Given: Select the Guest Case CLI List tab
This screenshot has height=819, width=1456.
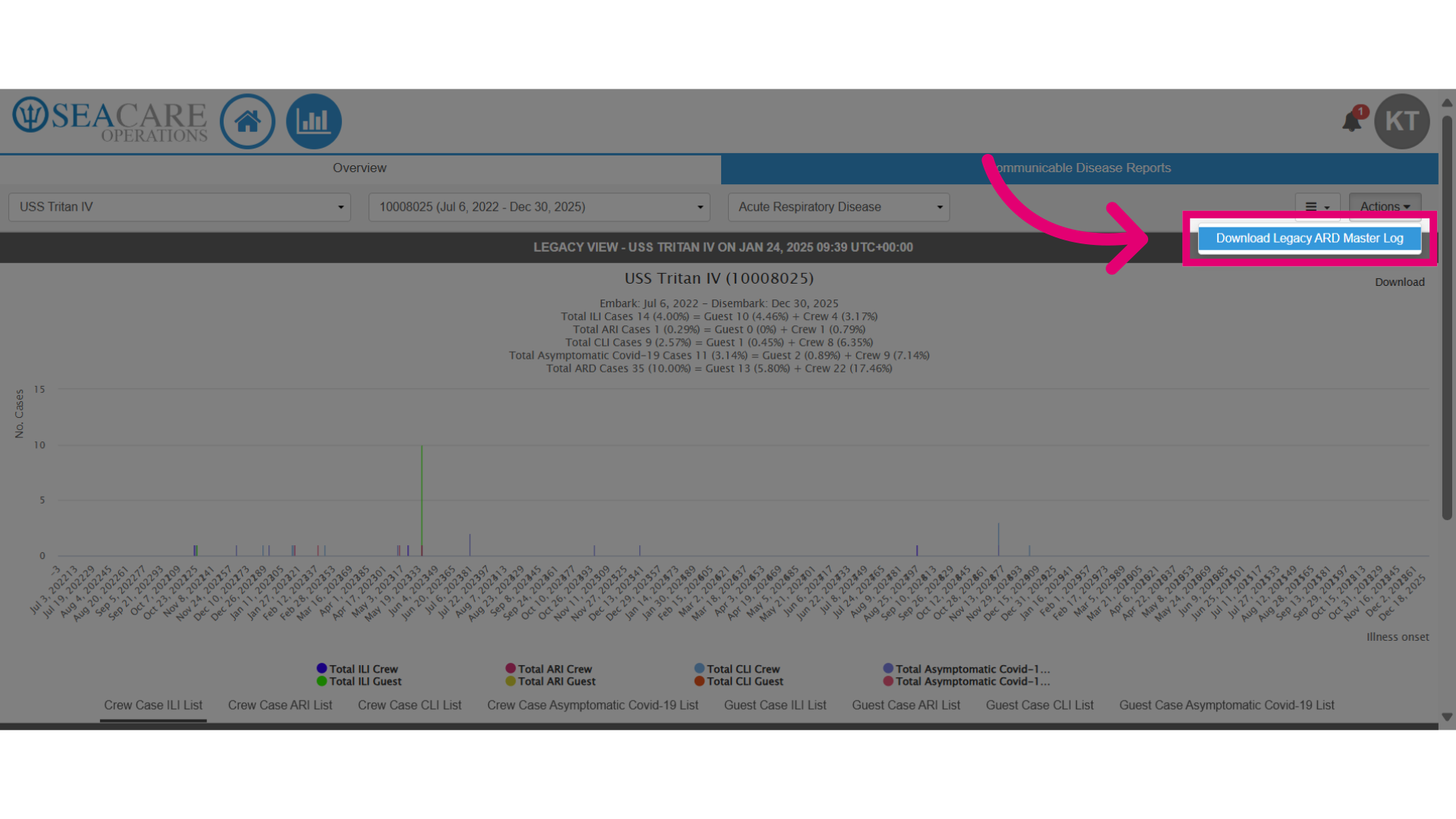Looking at the screenshot, I should [x=1040, y=705].
